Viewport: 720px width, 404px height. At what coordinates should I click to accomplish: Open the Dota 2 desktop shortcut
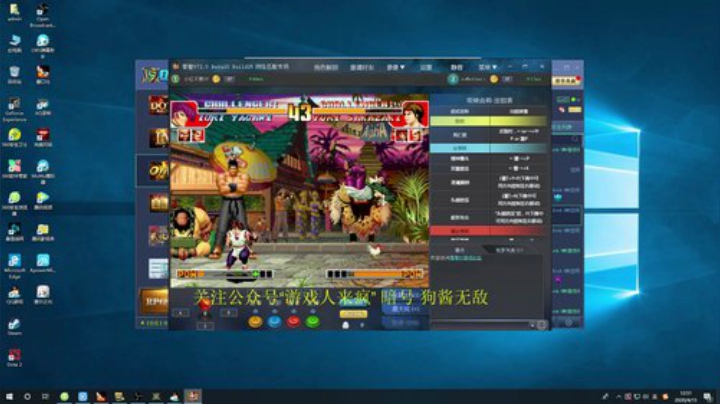click(x=14, y=358)
